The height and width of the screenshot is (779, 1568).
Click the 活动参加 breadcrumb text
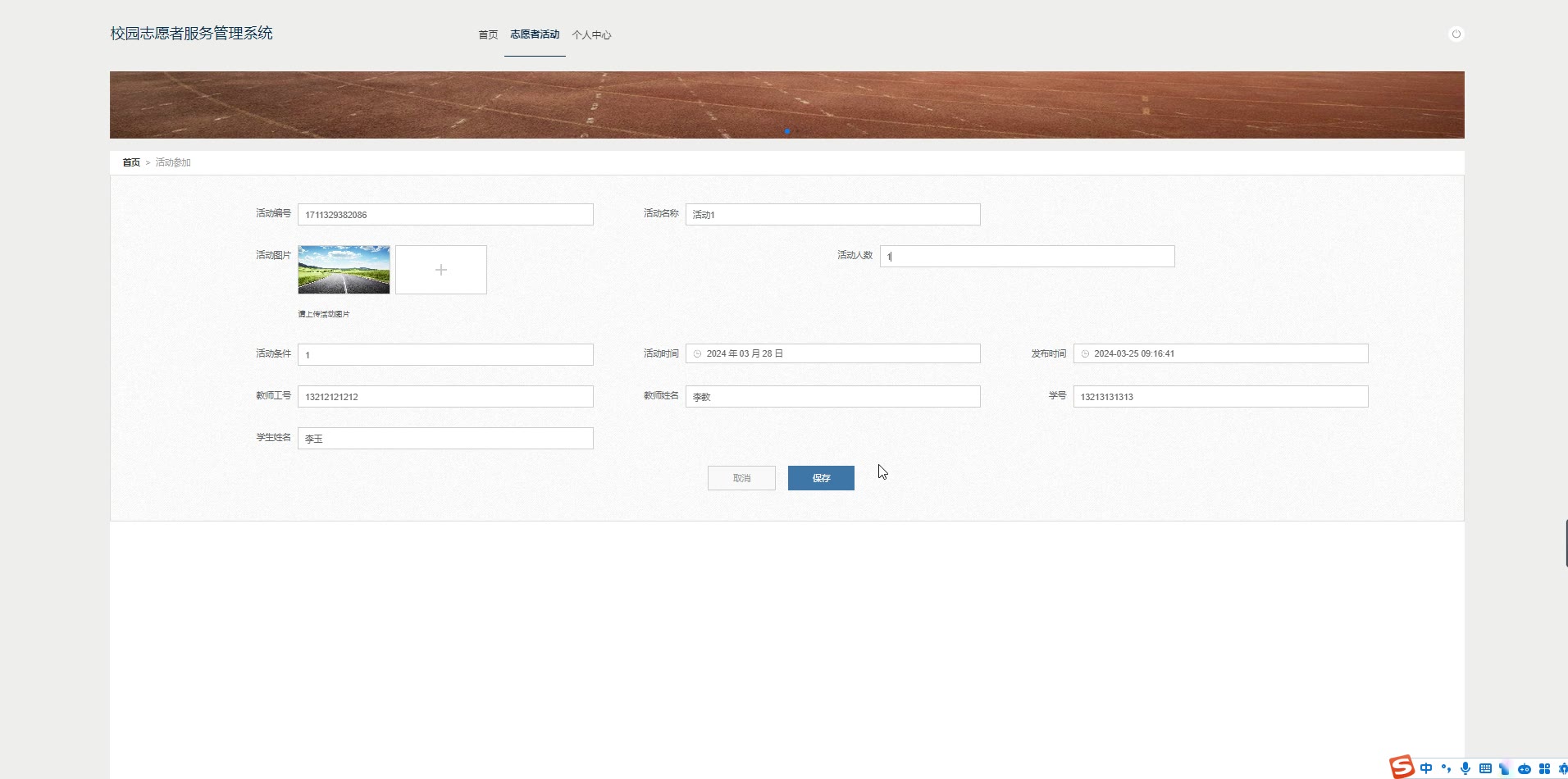coord(173,162)
